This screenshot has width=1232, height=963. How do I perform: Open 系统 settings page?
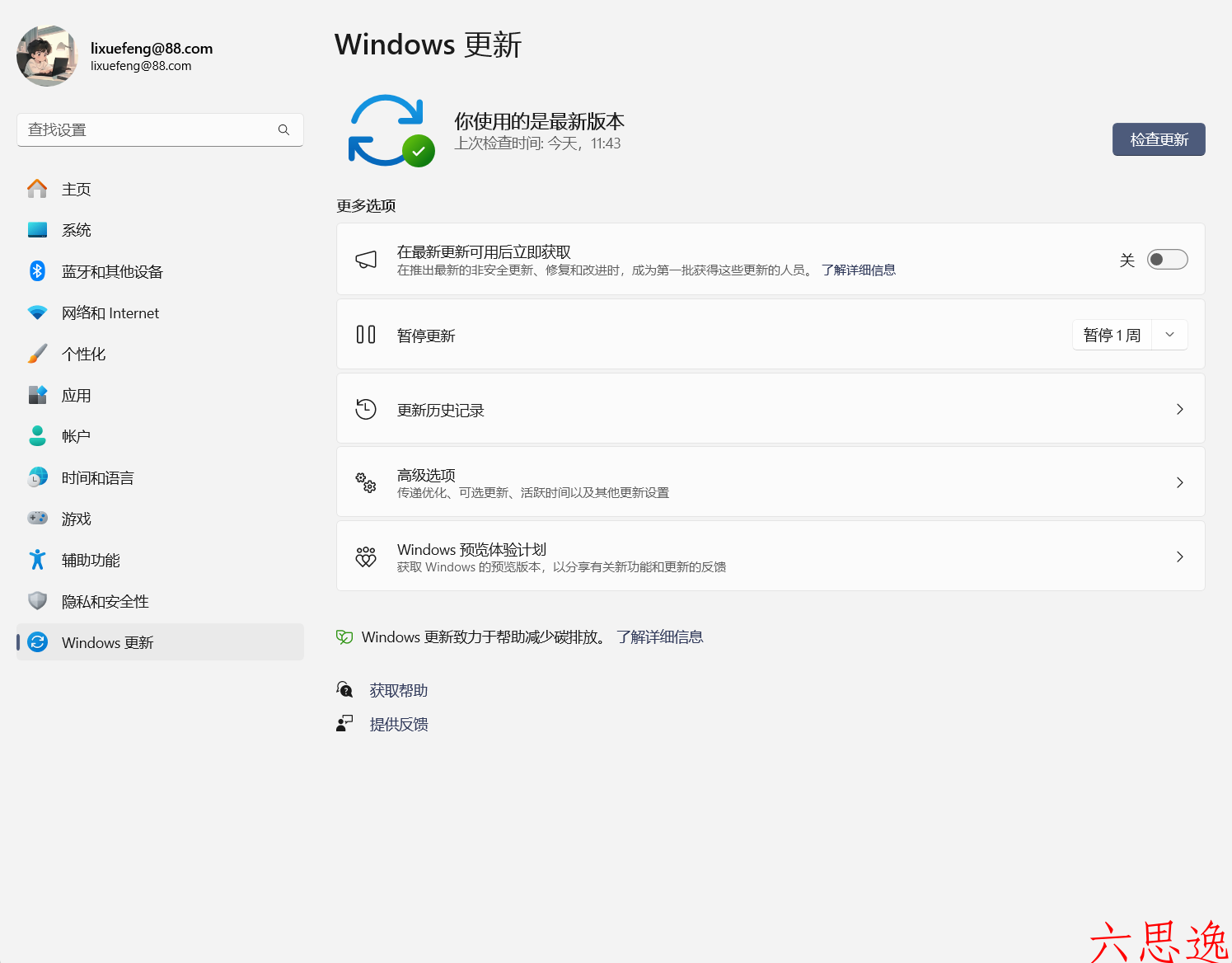point(160,230)
